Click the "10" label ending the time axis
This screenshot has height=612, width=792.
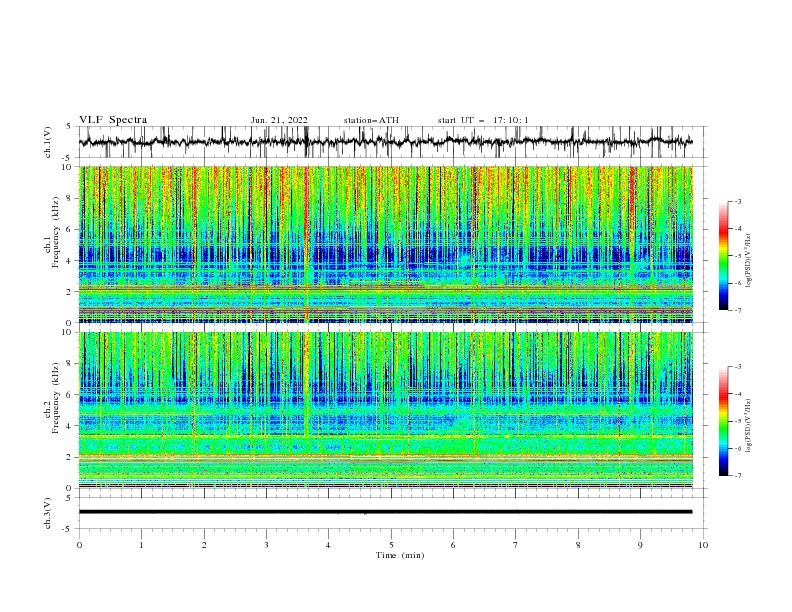pos(703,545)
